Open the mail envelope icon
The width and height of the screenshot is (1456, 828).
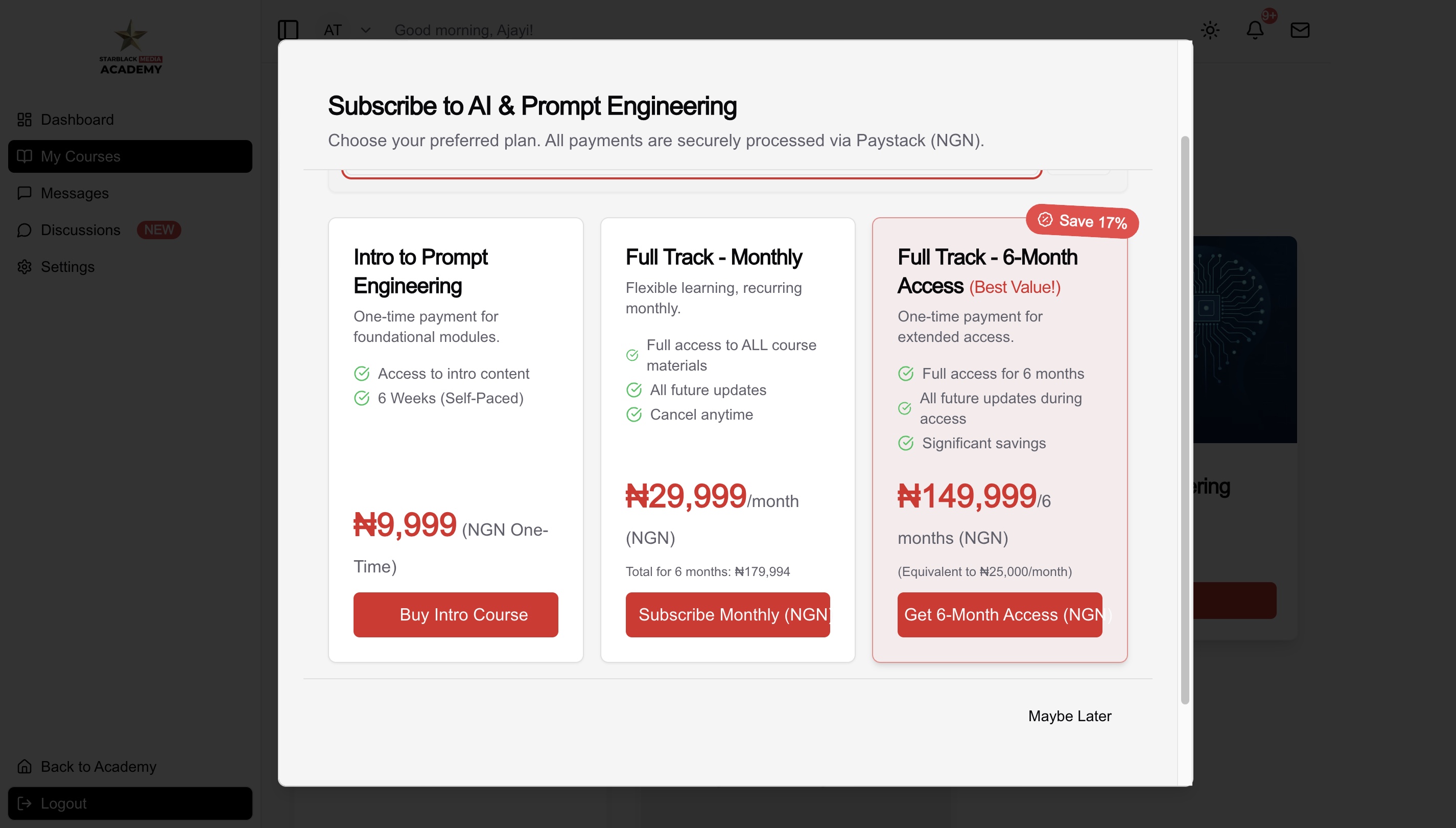tap(1300, 30)
